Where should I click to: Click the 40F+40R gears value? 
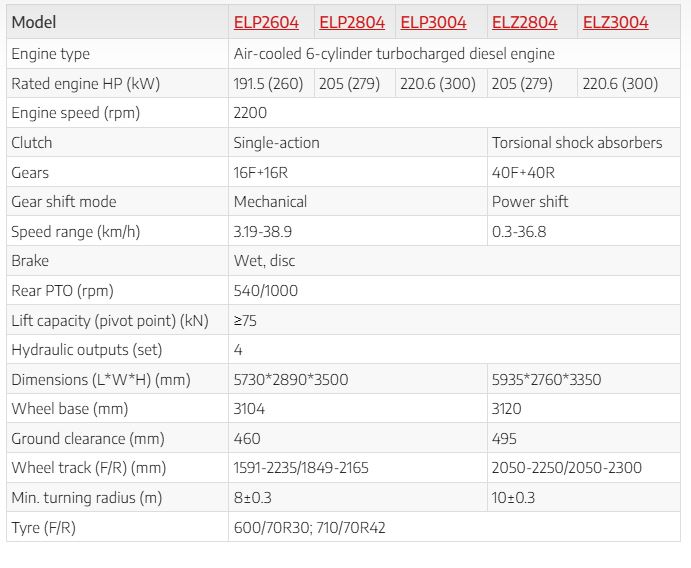pos(520,172)
